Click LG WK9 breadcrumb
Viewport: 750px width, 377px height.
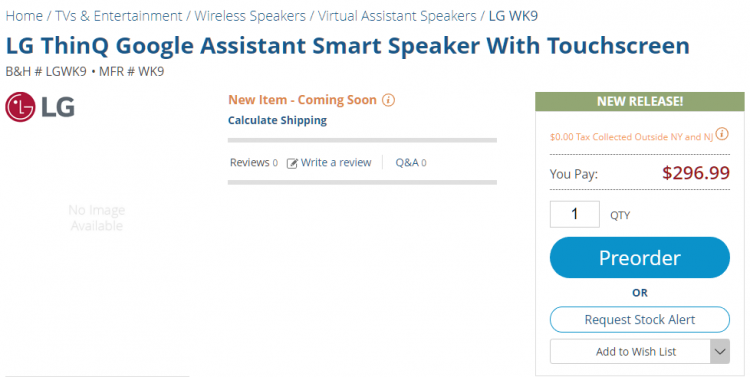[x=513, y=16]
